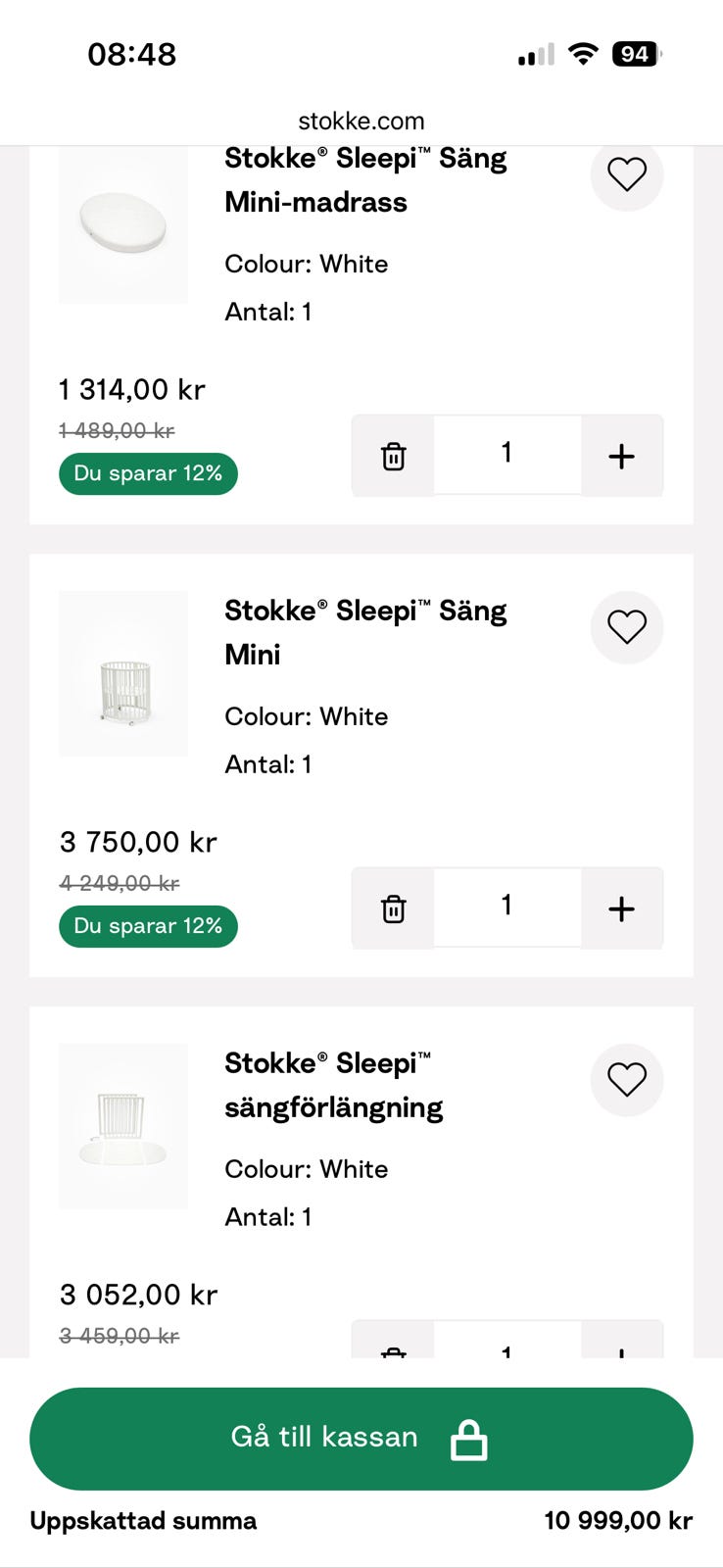723x1568 pixels.
Task: Open the Stokke Sleepi Säng Mini-madrass title link
Action: [364, 180]
